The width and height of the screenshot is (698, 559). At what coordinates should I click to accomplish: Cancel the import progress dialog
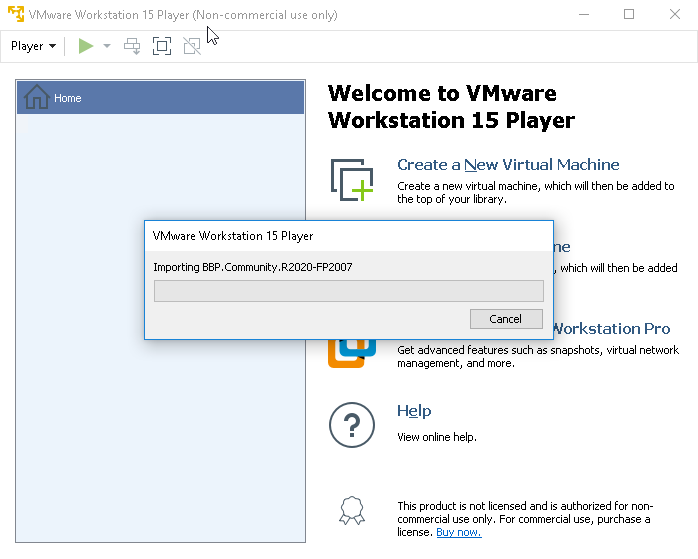tap(506, 319)
